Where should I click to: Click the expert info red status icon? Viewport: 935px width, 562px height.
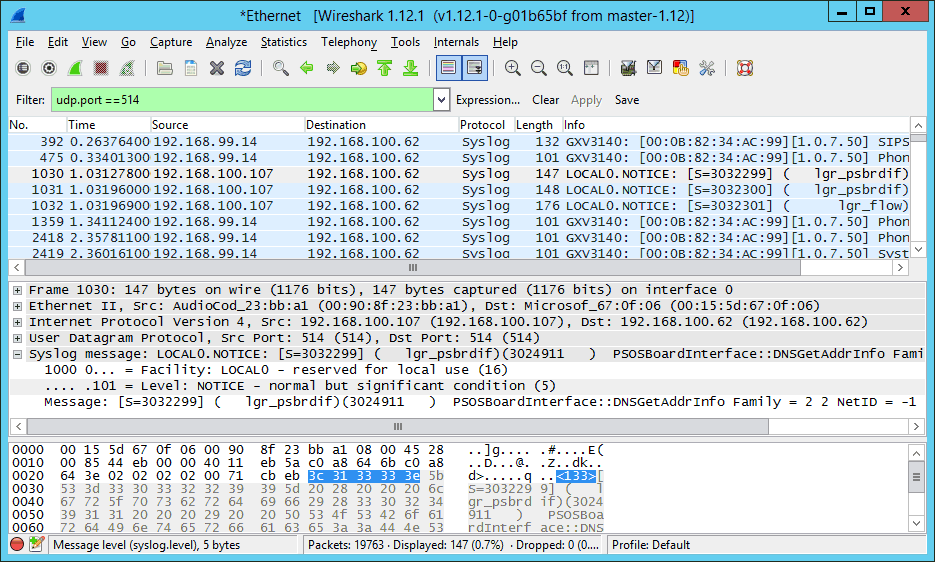click(x=17, y=544)
